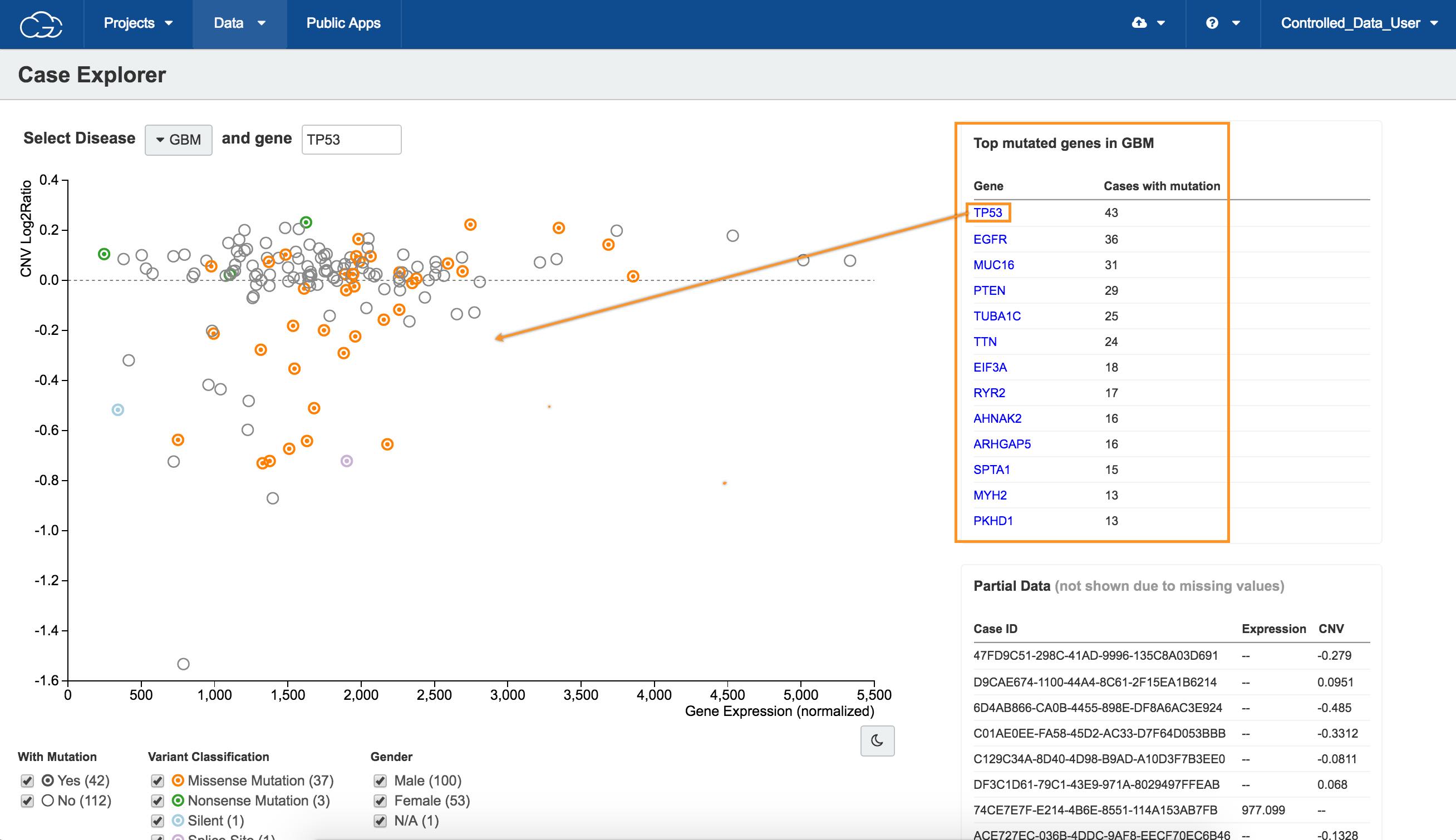Select the PTEN gene link
Screen dimensions: 1456x840
(989, 290)
